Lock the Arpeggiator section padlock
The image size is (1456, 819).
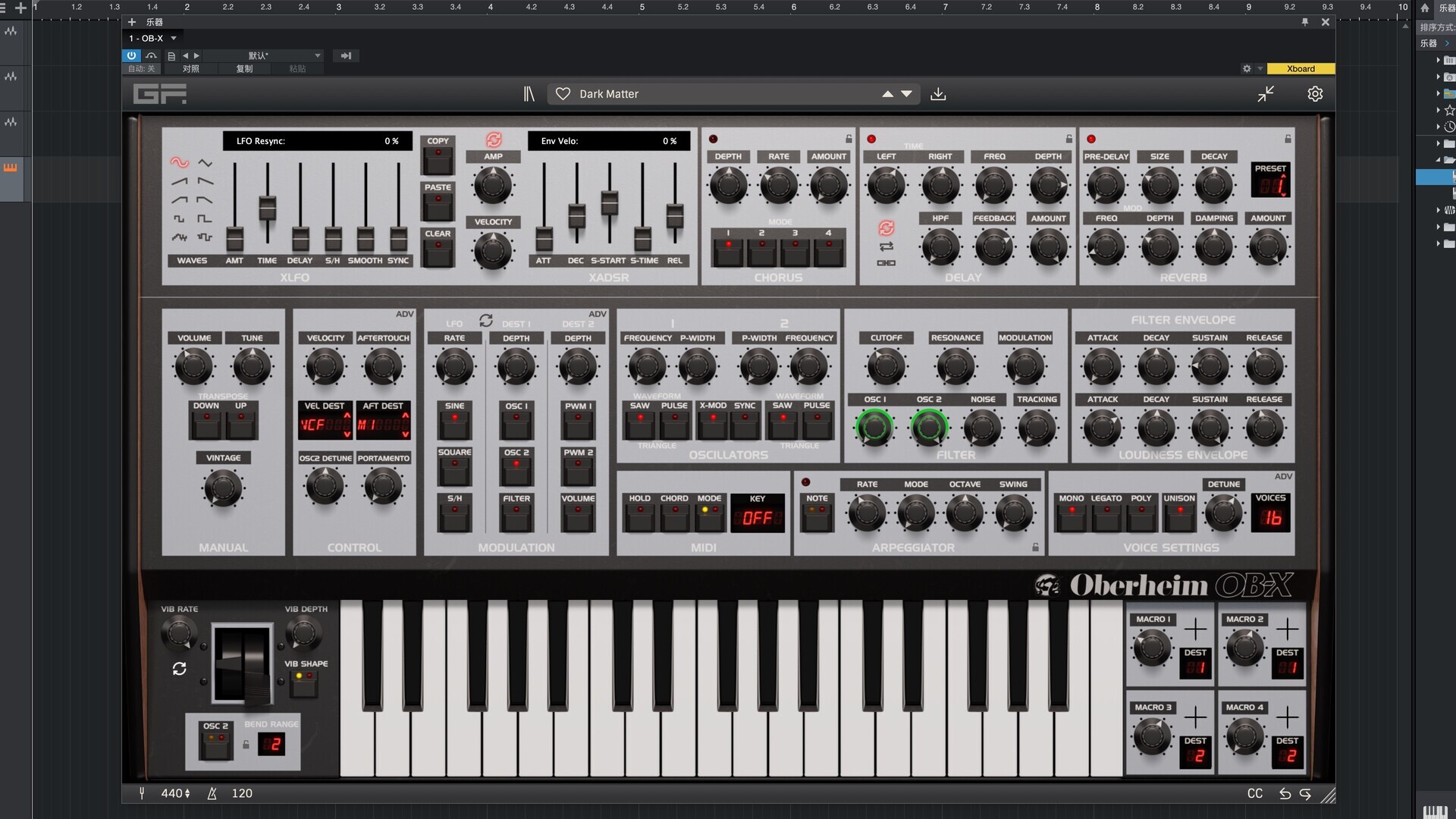1035,547
